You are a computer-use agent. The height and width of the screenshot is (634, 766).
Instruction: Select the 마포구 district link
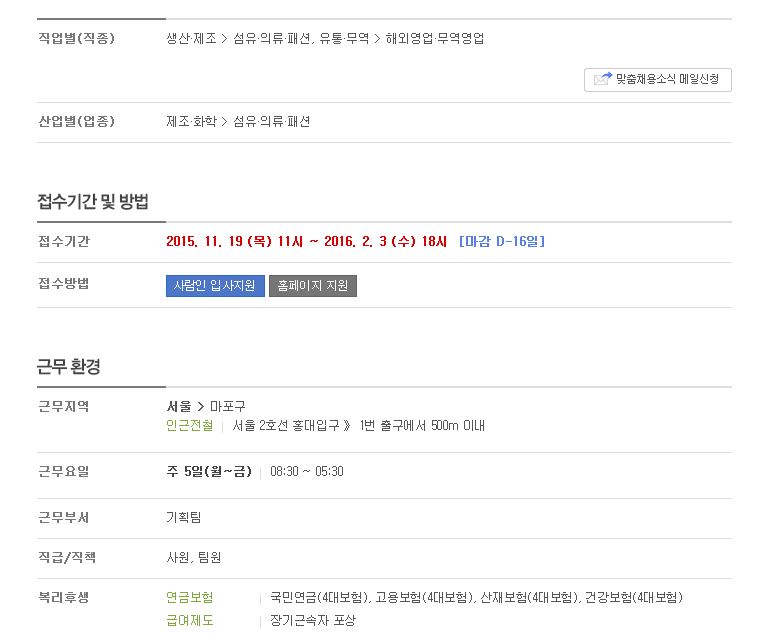click(x=228, y=406)
